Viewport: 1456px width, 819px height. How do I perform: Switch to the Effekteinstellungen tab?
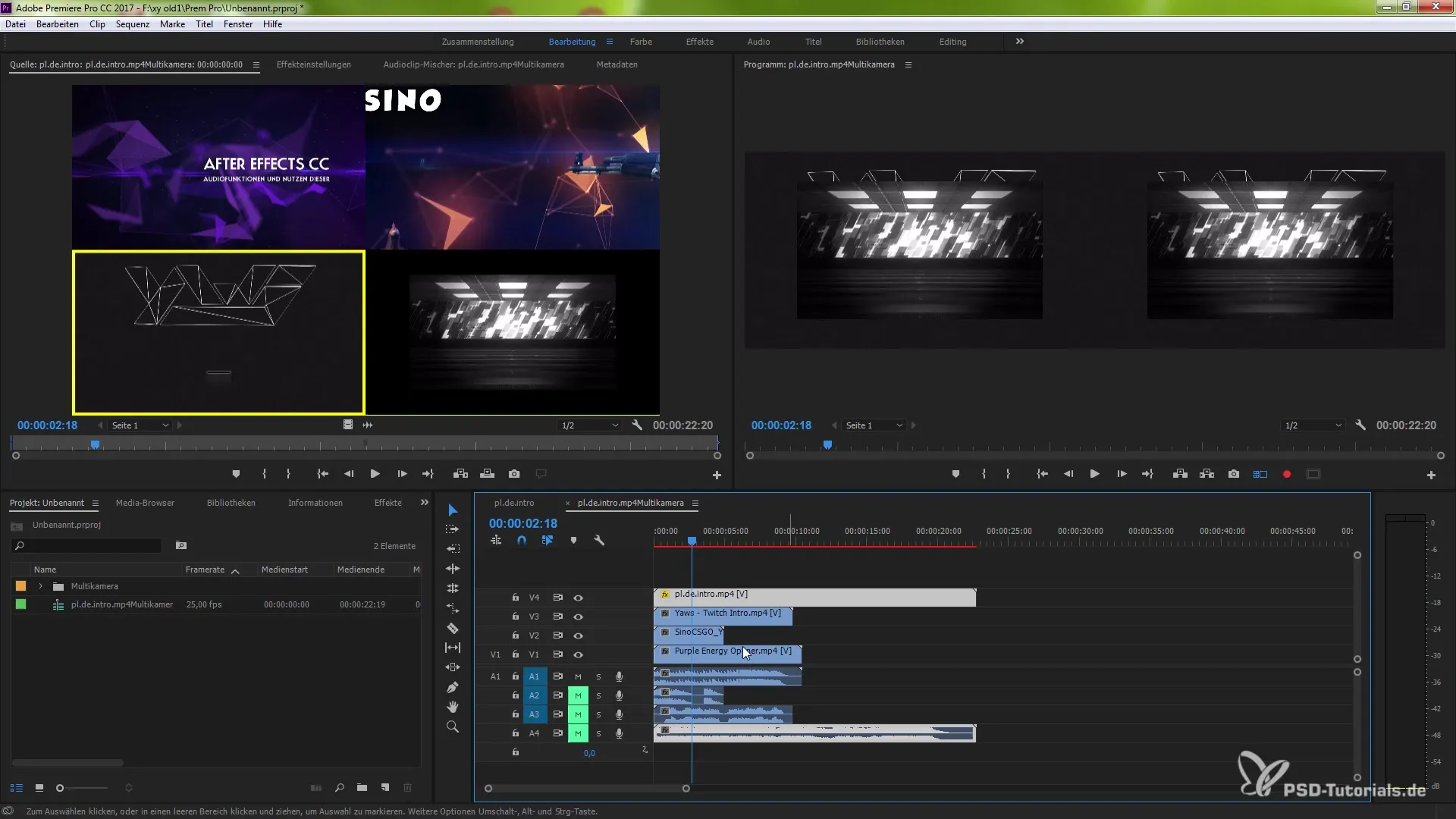click(314, 64)
